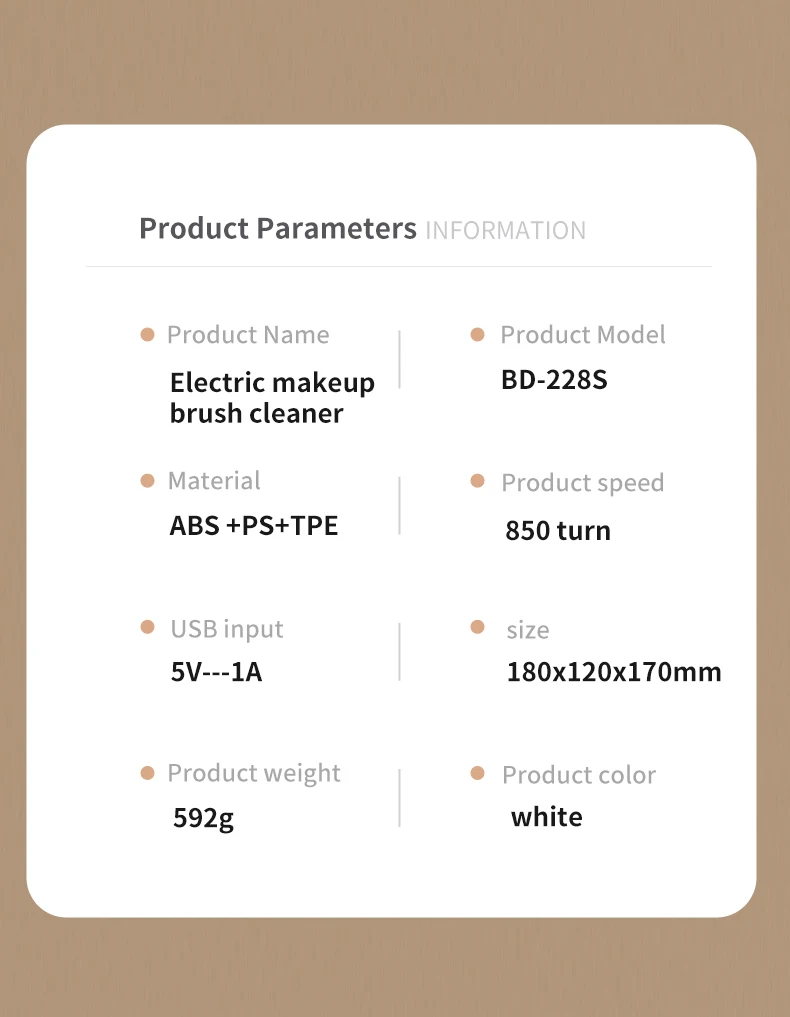This screenshot has height=1017, width=790.
Task: Click the BD-228S model number
Action: click(554, 380)
